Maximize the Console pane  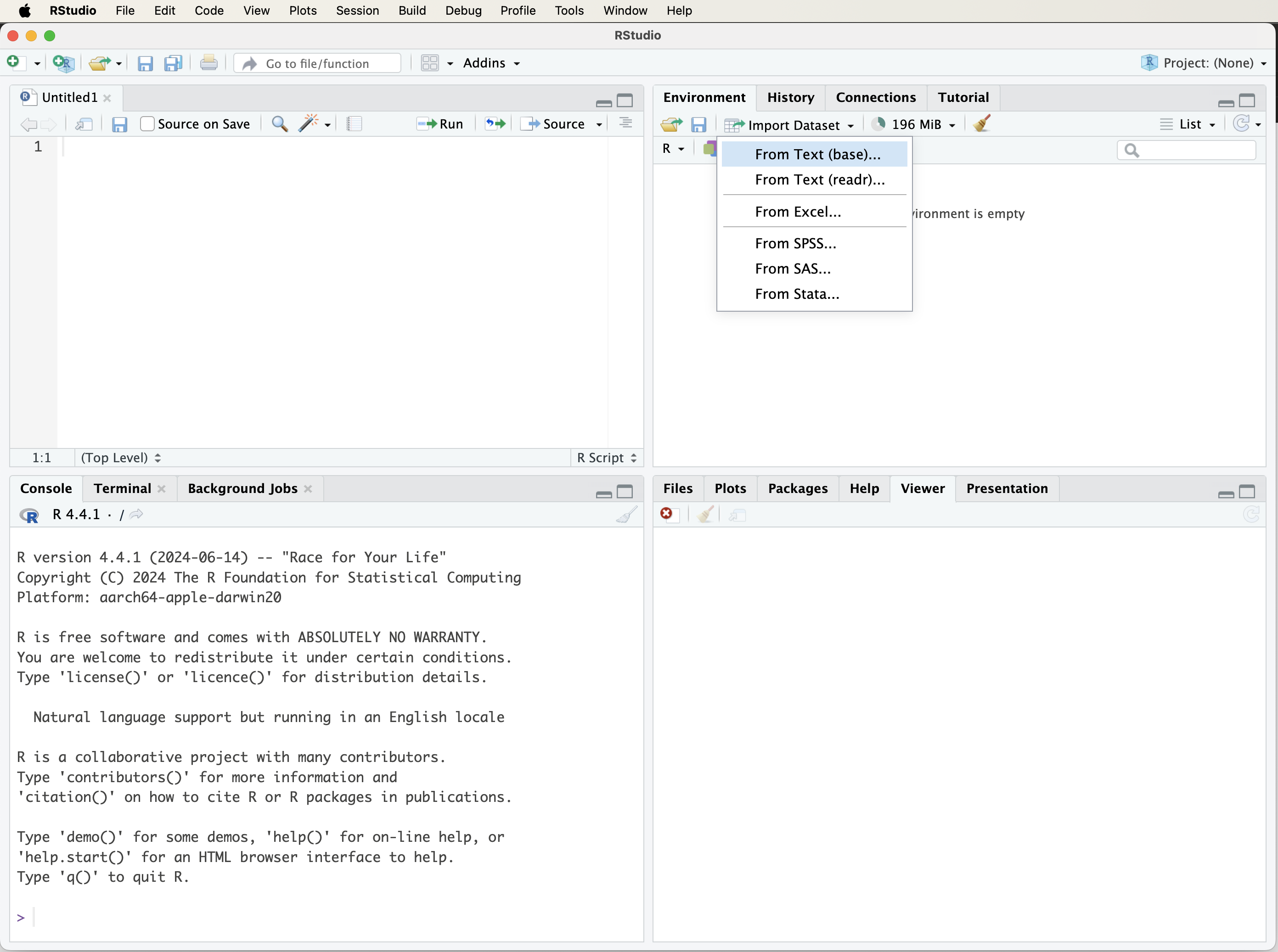point(625,493)
